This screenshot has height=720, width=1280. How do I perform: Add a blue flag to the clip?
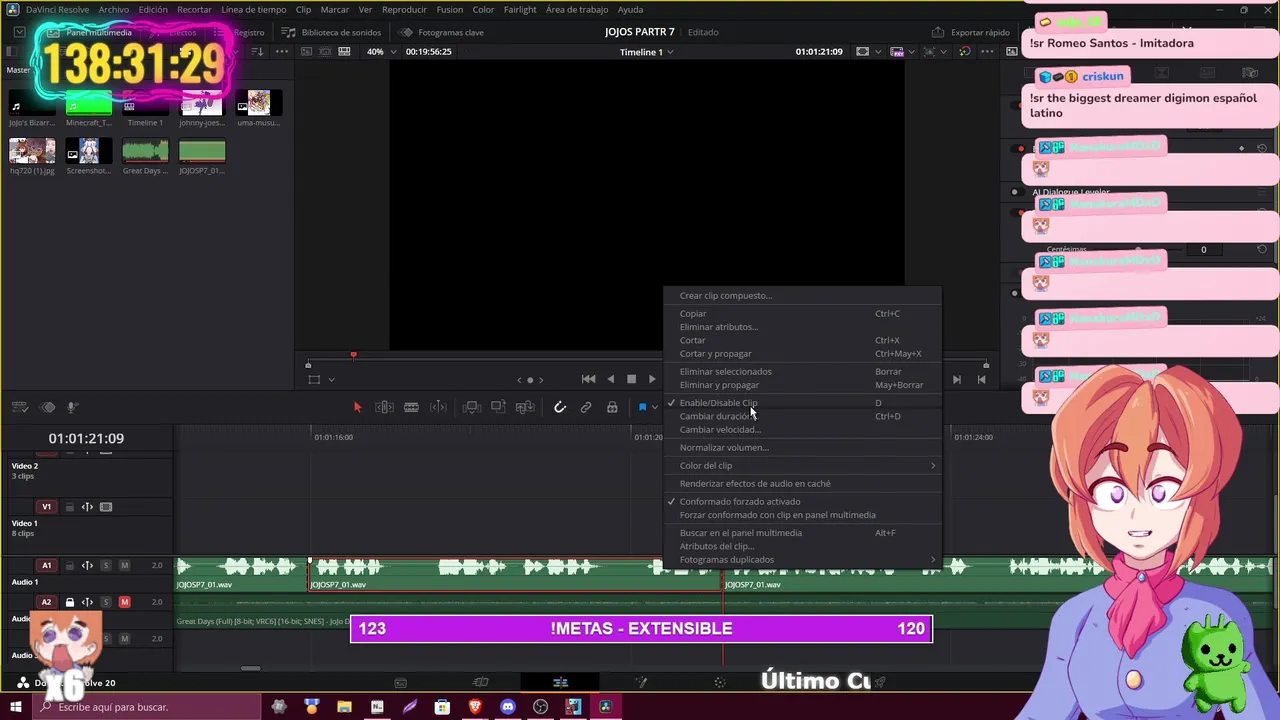(x=642, y=407)
